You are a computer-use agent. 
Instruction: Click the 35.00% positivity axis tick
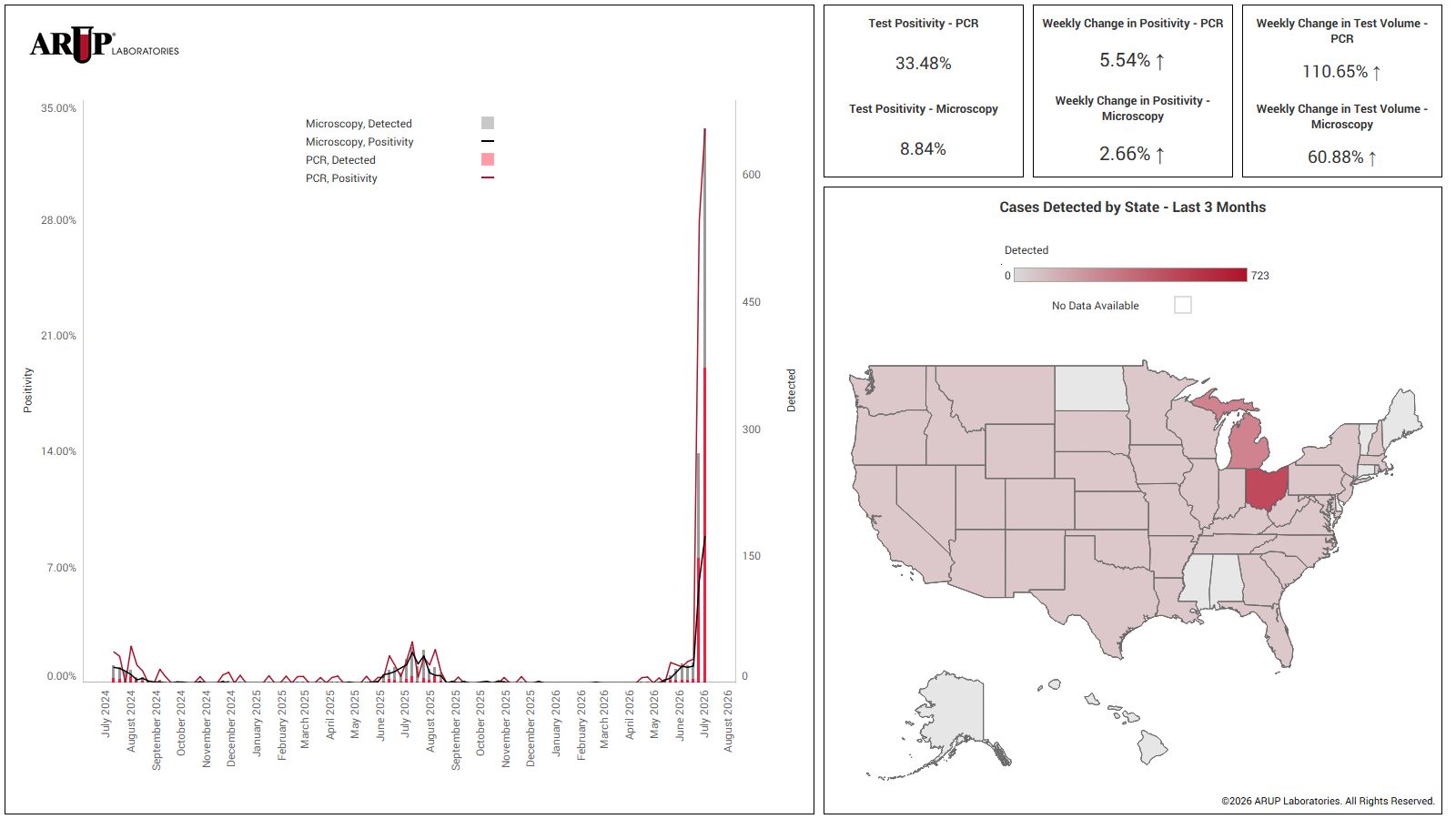pos(58,108)
